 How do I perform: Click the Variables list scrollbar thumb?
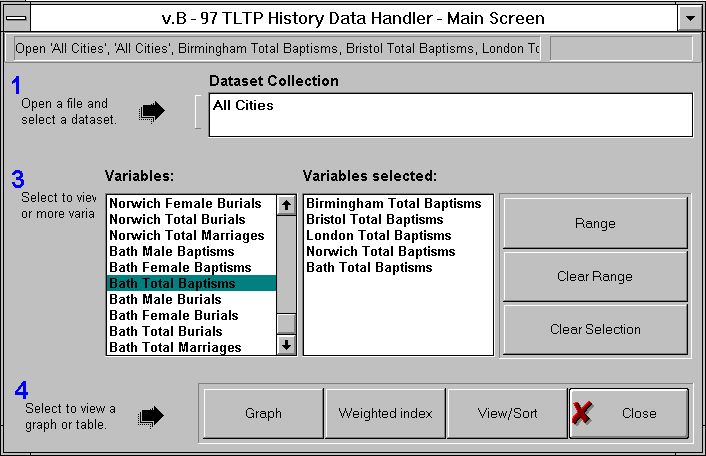point(287,323)
